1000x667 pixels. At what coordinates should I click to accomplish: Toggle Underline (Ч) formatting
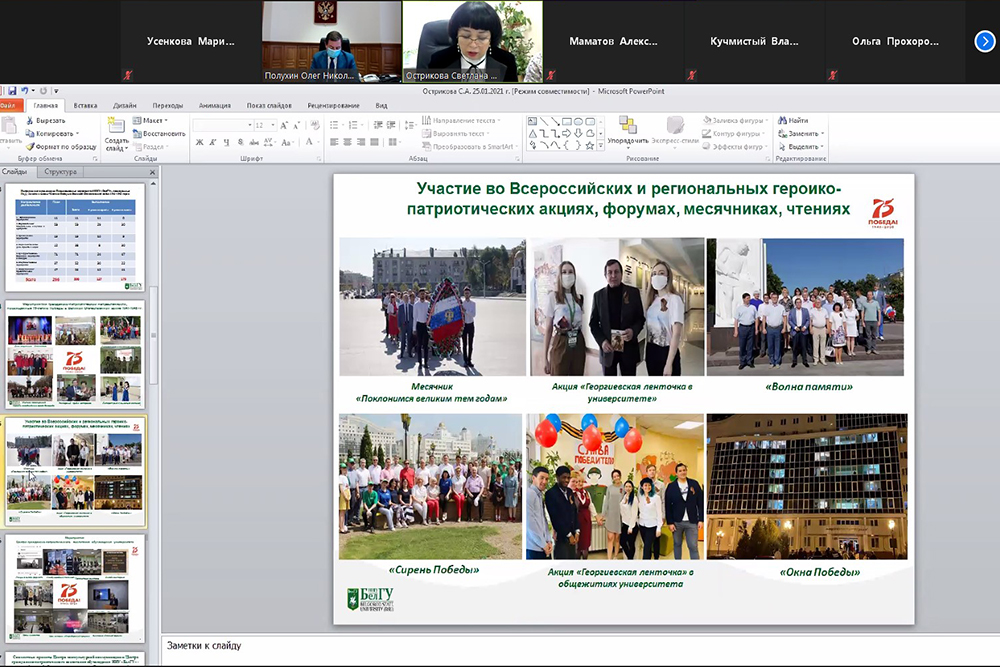(226, 142)
